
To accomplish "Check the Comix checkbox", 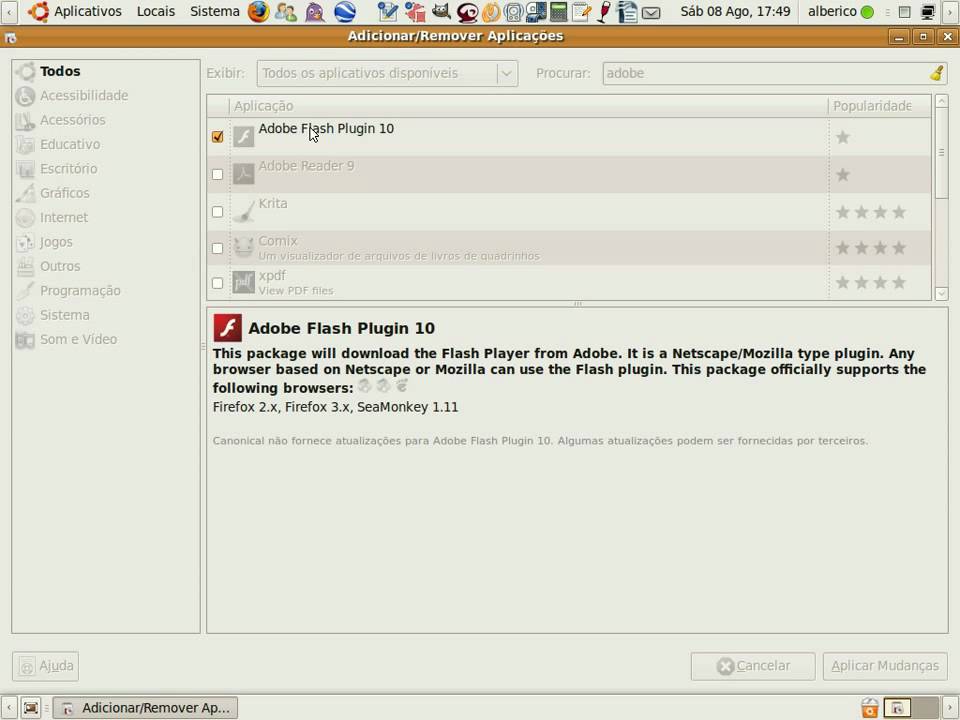I will pyautogui.click(x=217, y=248).
